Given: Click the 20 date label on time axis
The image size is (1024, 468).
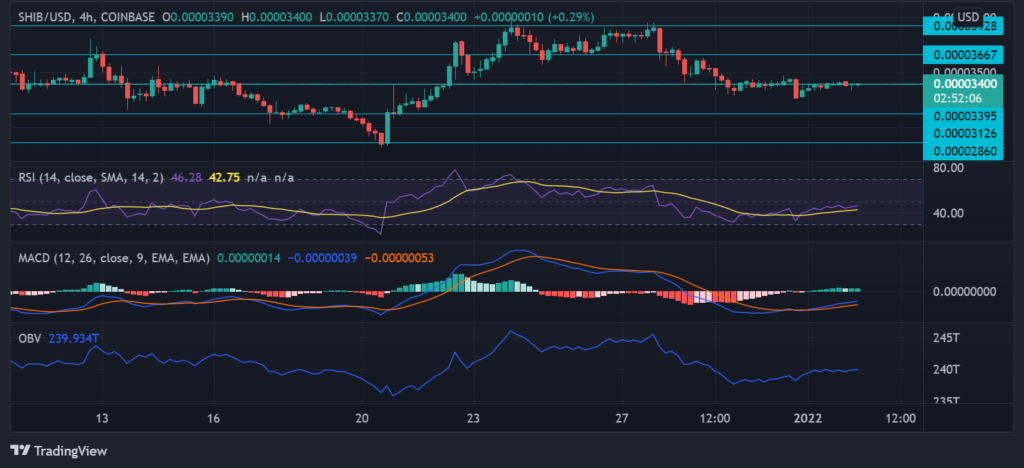Looking at the screenshot, I should (363, 418).
